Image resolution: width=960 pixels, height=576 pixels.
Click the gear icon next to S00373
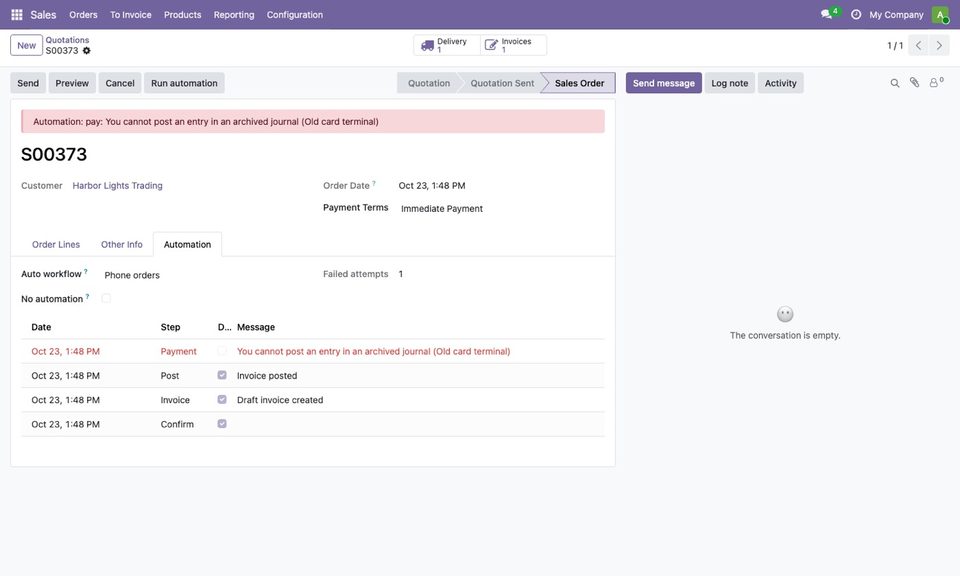click(x=86, y=51)
